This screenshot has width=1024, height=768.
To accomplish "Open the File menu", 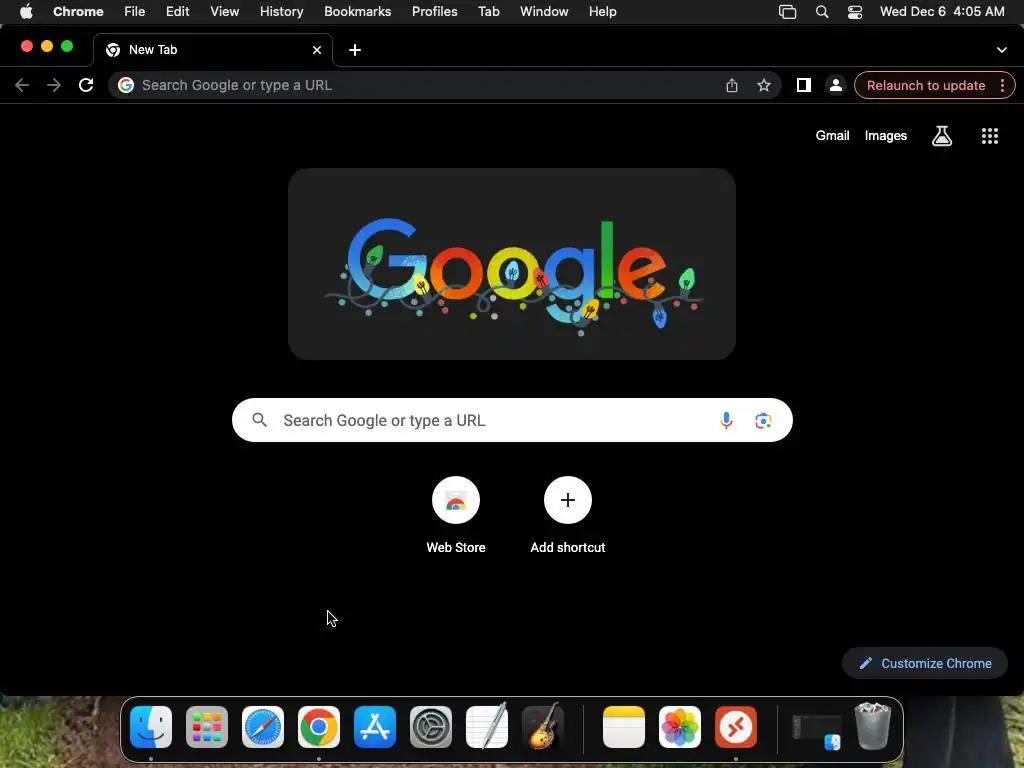I will pyautogui.click(x=135, y=12).
